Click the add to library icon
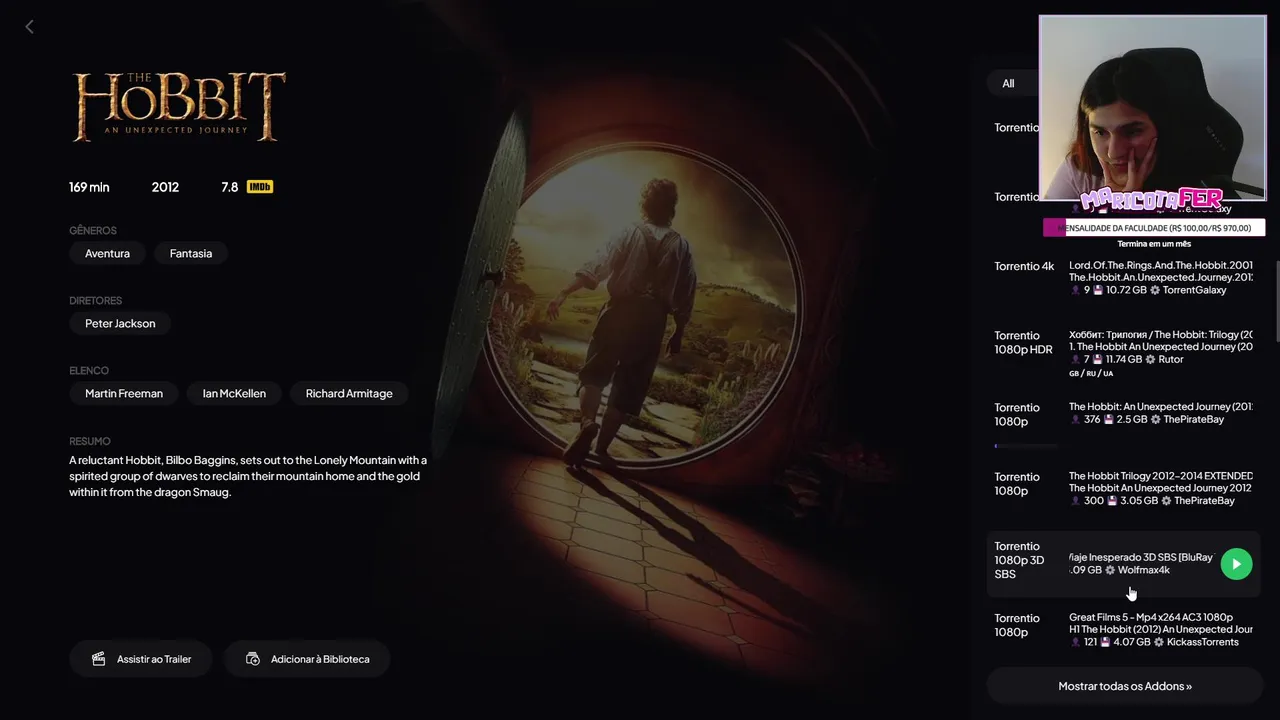 click(x=253, y=659)
